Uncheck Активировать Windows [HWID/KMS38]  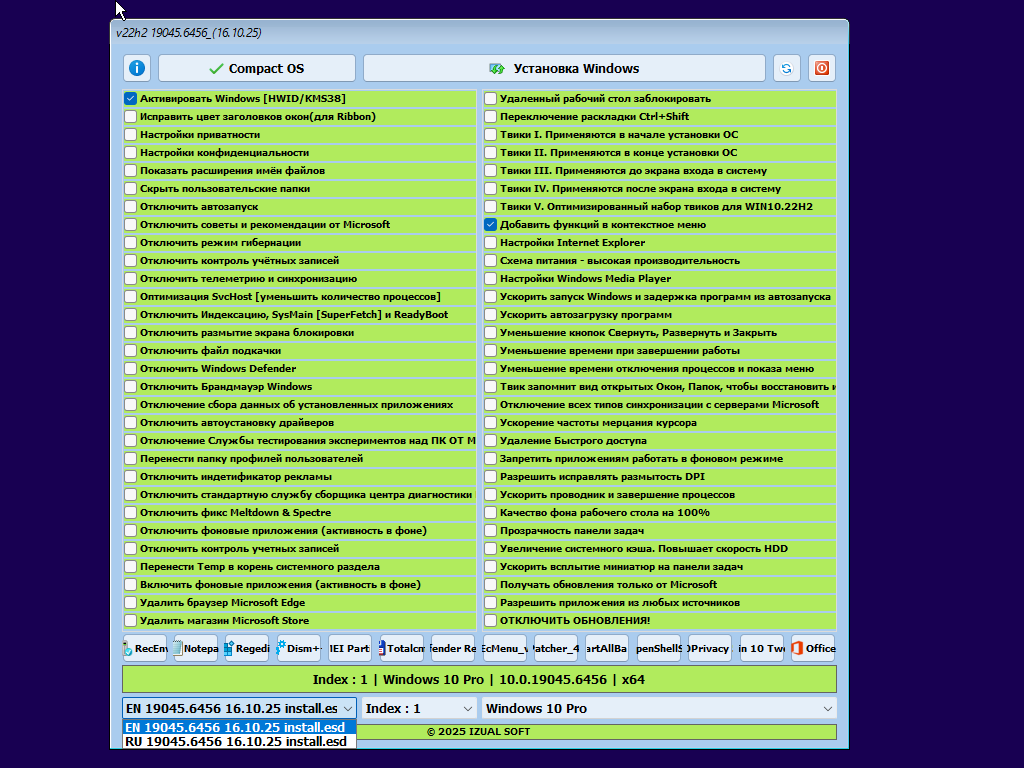click(x=130, y=99)
